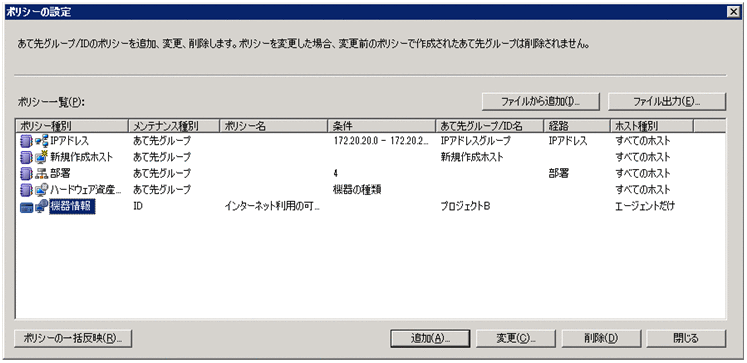Viewport: 747px width, 363px height.
Task: Click the IPアドレスグループ cell
Action: (476, 141)
